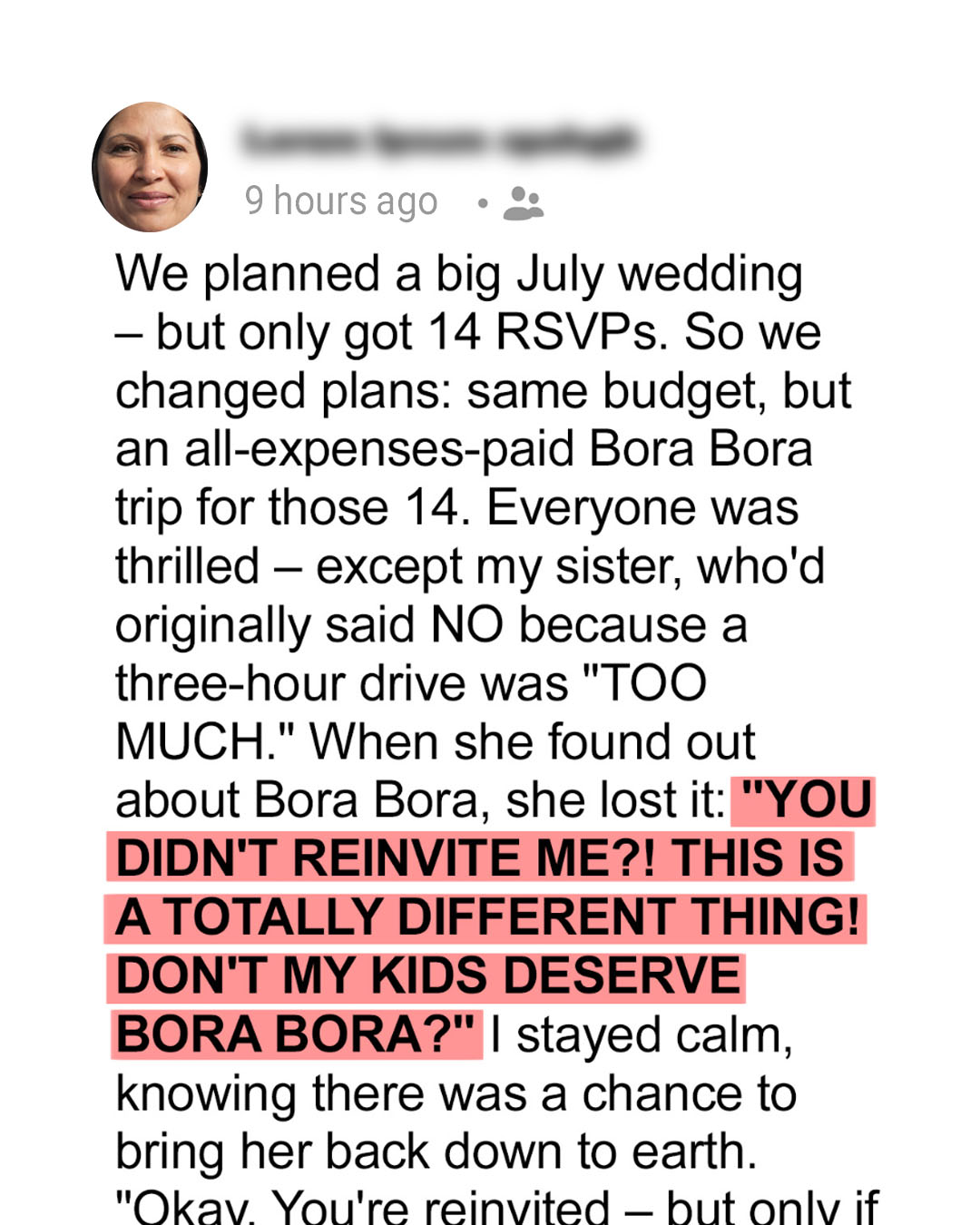Viewport: 980px width, 1225px height.
Task: Click the poster's round profile picture
Action: click(x=150, y=167)
